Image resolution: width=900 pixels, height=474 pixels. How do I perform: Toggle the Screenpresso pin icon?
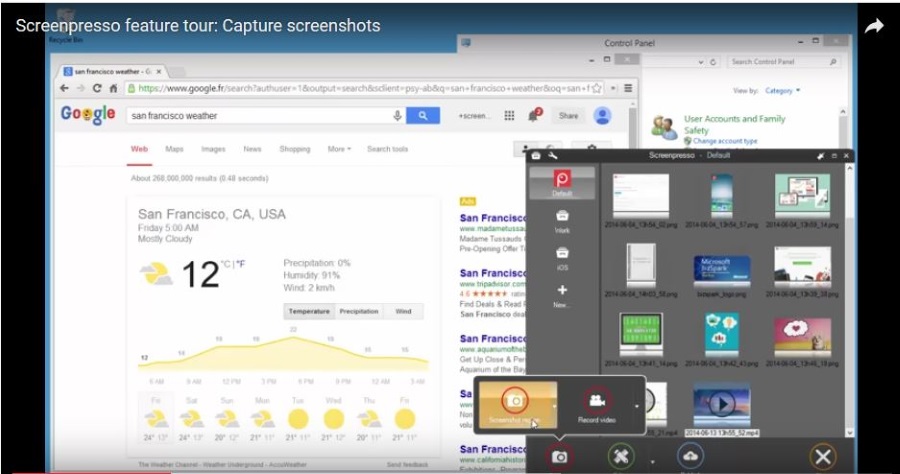pos(821,156)
